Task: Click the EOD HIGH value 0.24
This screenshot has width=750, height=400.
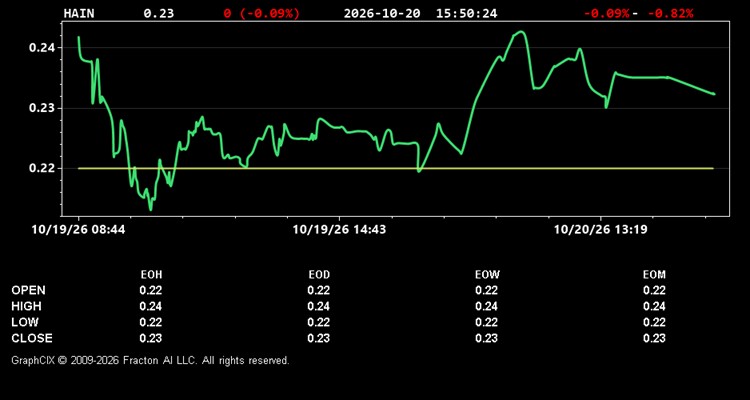Action: tap(319, 306)
